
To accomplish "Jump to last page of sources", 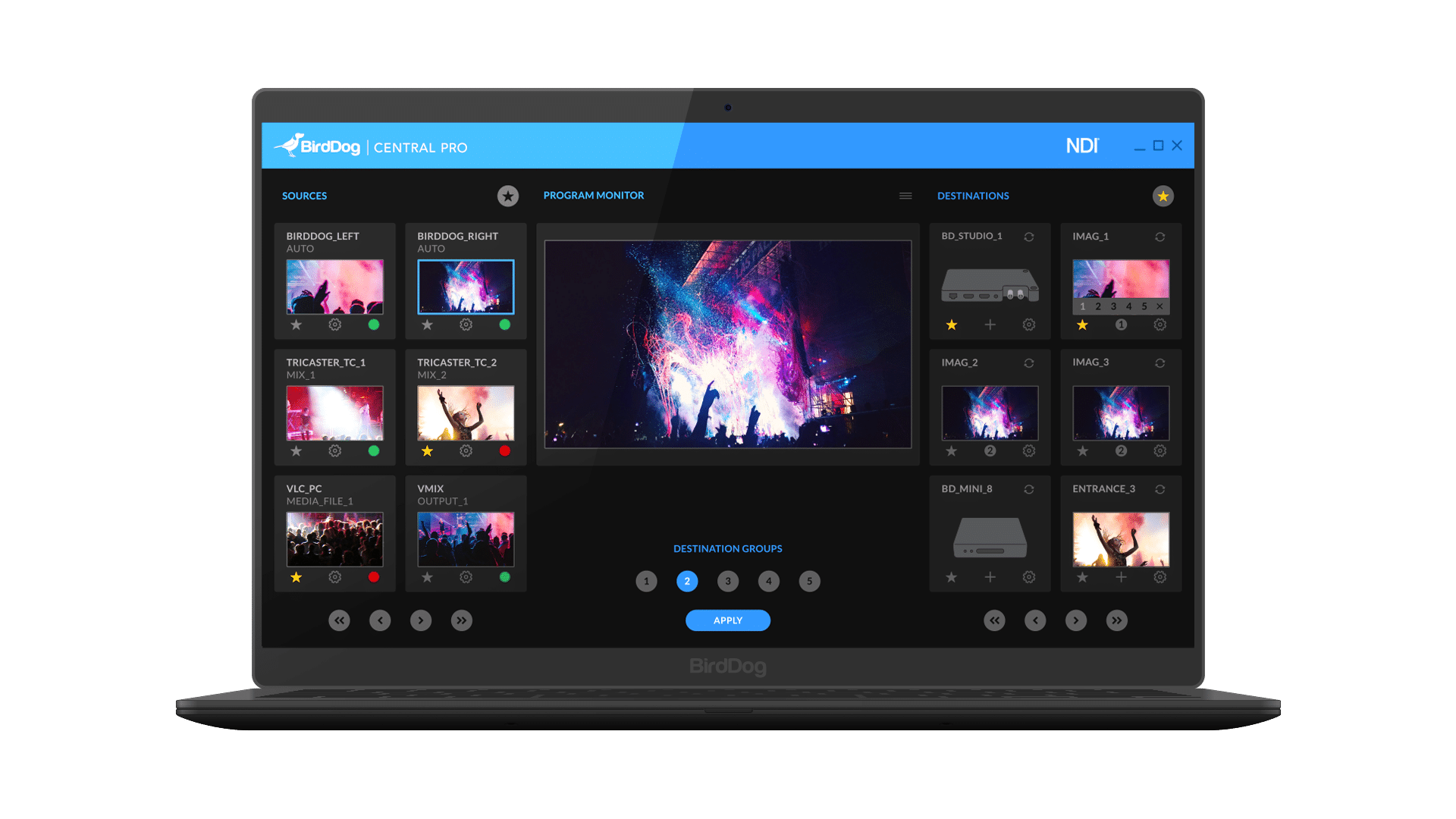I will pyautogui.click(x=462, y=620).
